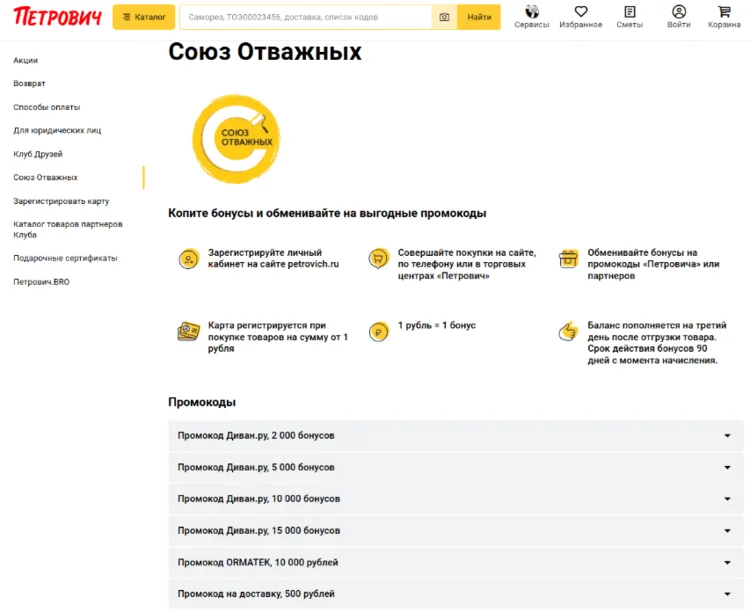Click the camera photo search icon
Screen dimensions: 750x612
[444, 17]
